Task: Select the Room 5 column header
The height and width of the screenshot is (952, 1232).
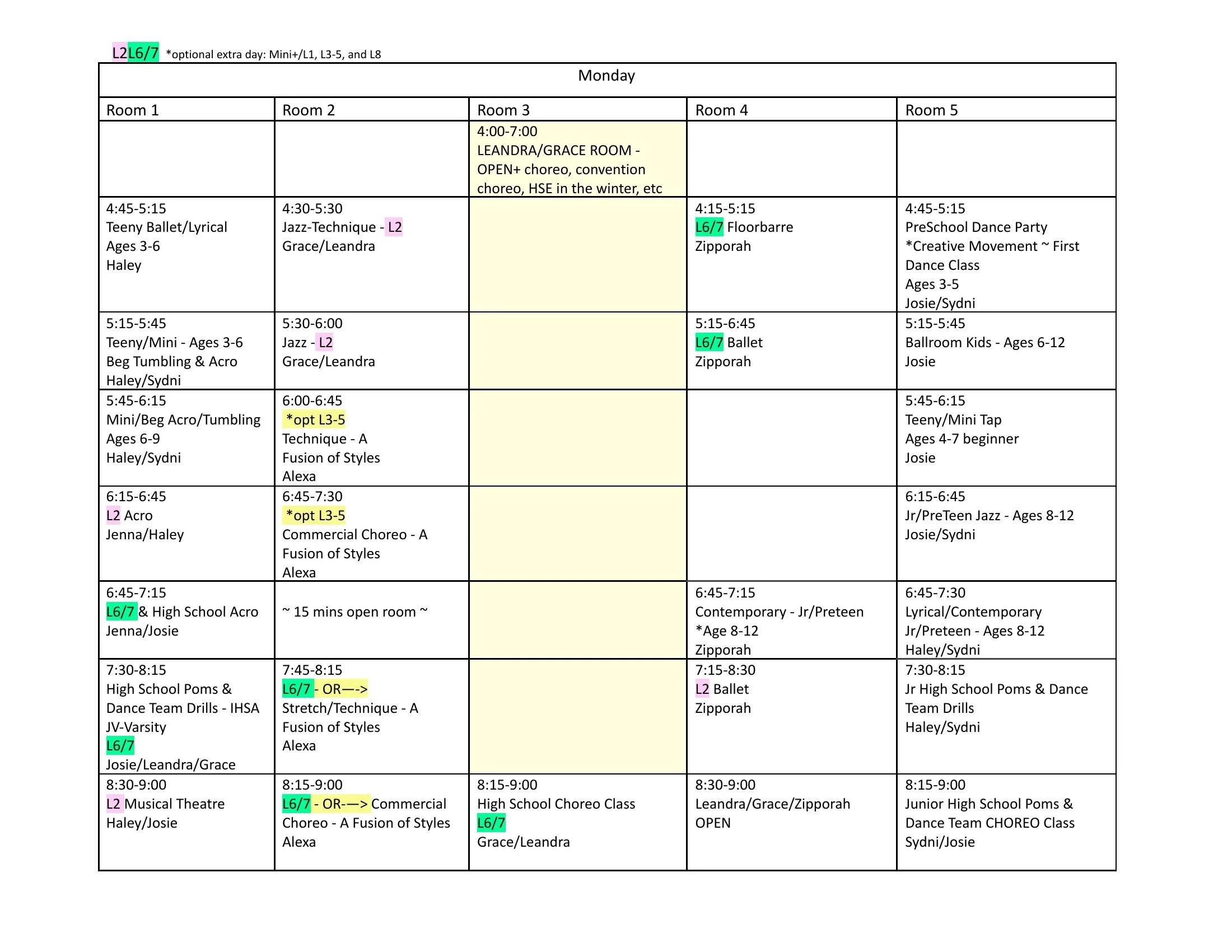Action: pyautogui.click(x=931, y=110)
